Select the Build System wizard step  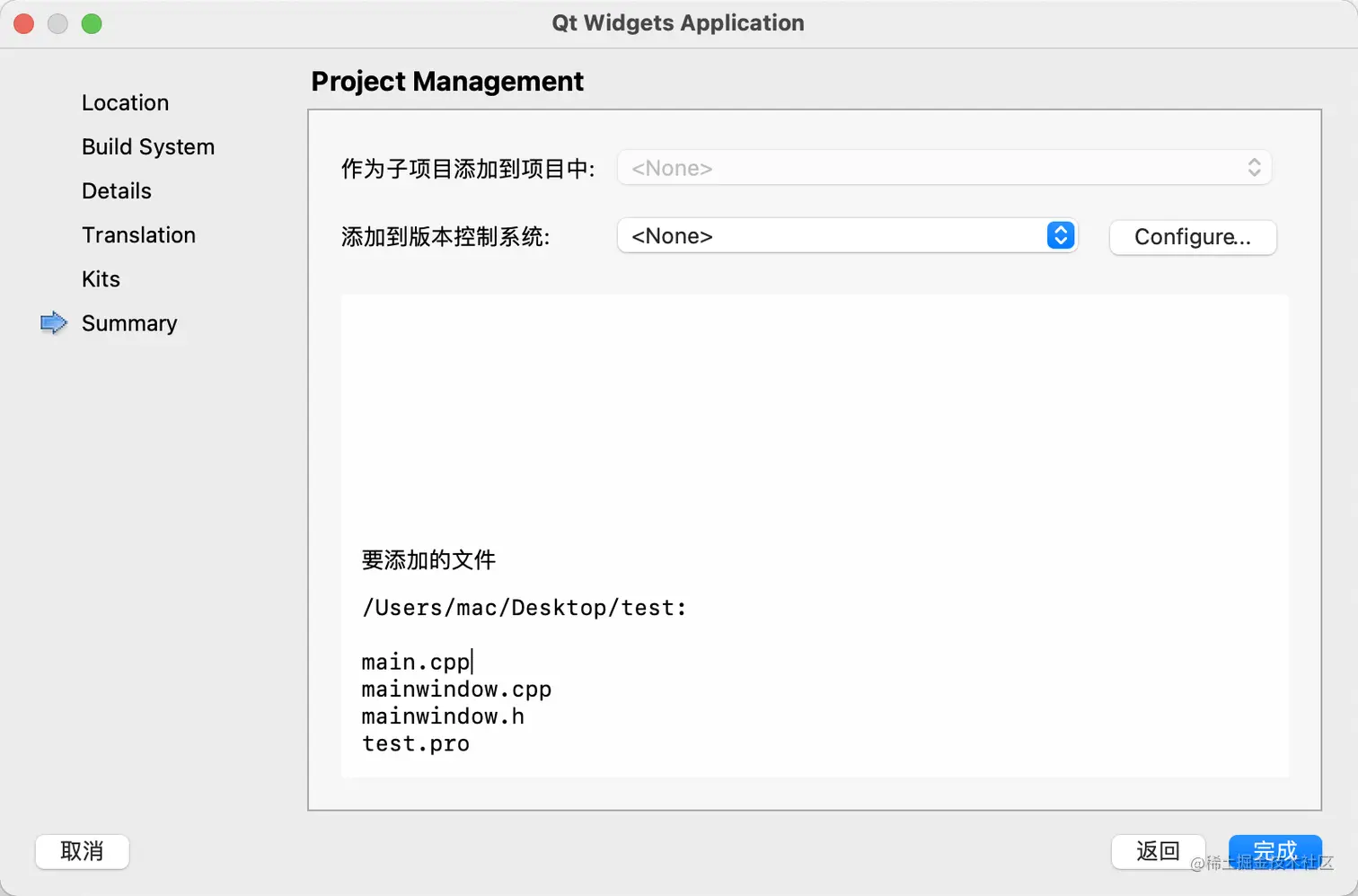pyautogui.click(x=148, y=146)
